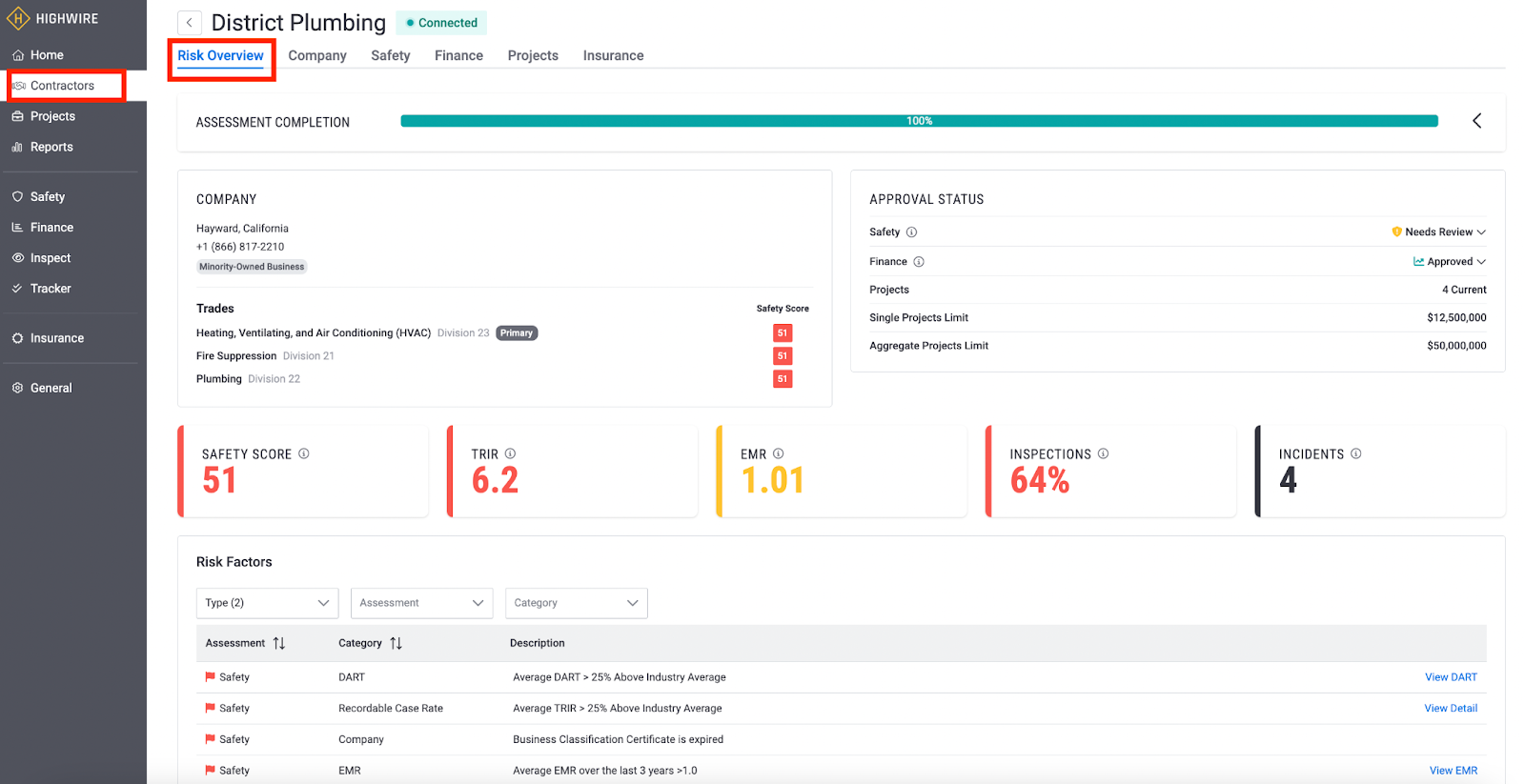Switch to the Insurance tab
This screenshot has height=784, width=1525.
click(613, 55)
